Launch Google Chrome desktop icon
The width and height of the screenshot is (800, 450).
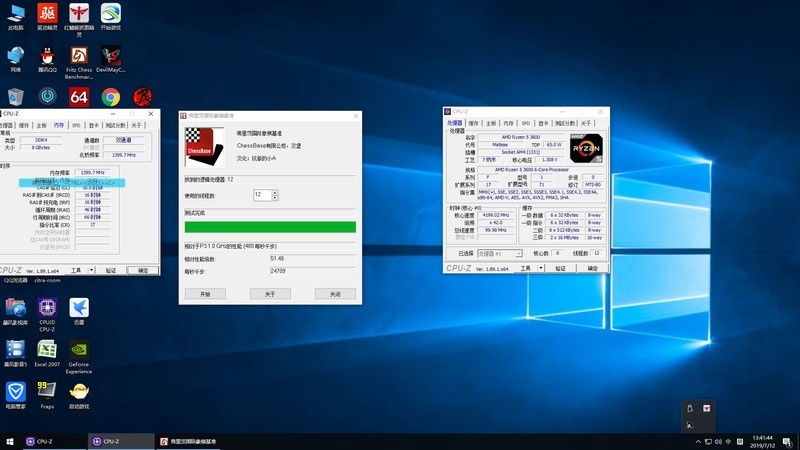(x=111, y=96)
